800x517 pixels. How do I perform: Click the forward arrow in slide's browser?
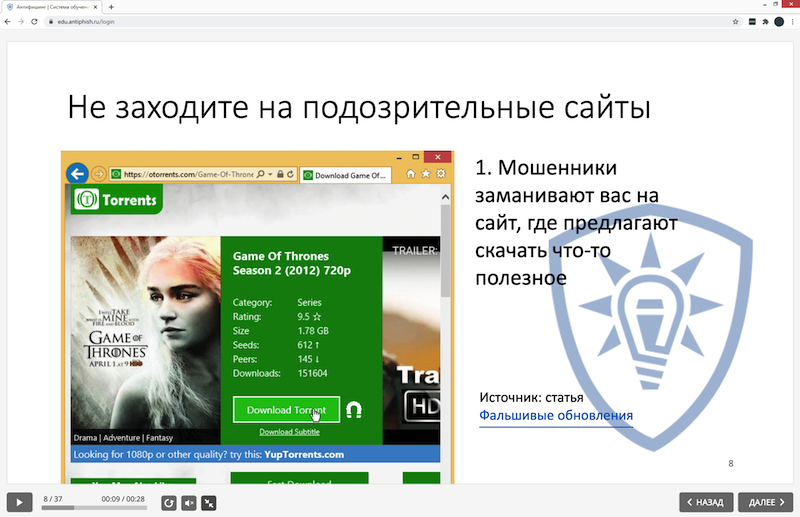click(98, 174)
